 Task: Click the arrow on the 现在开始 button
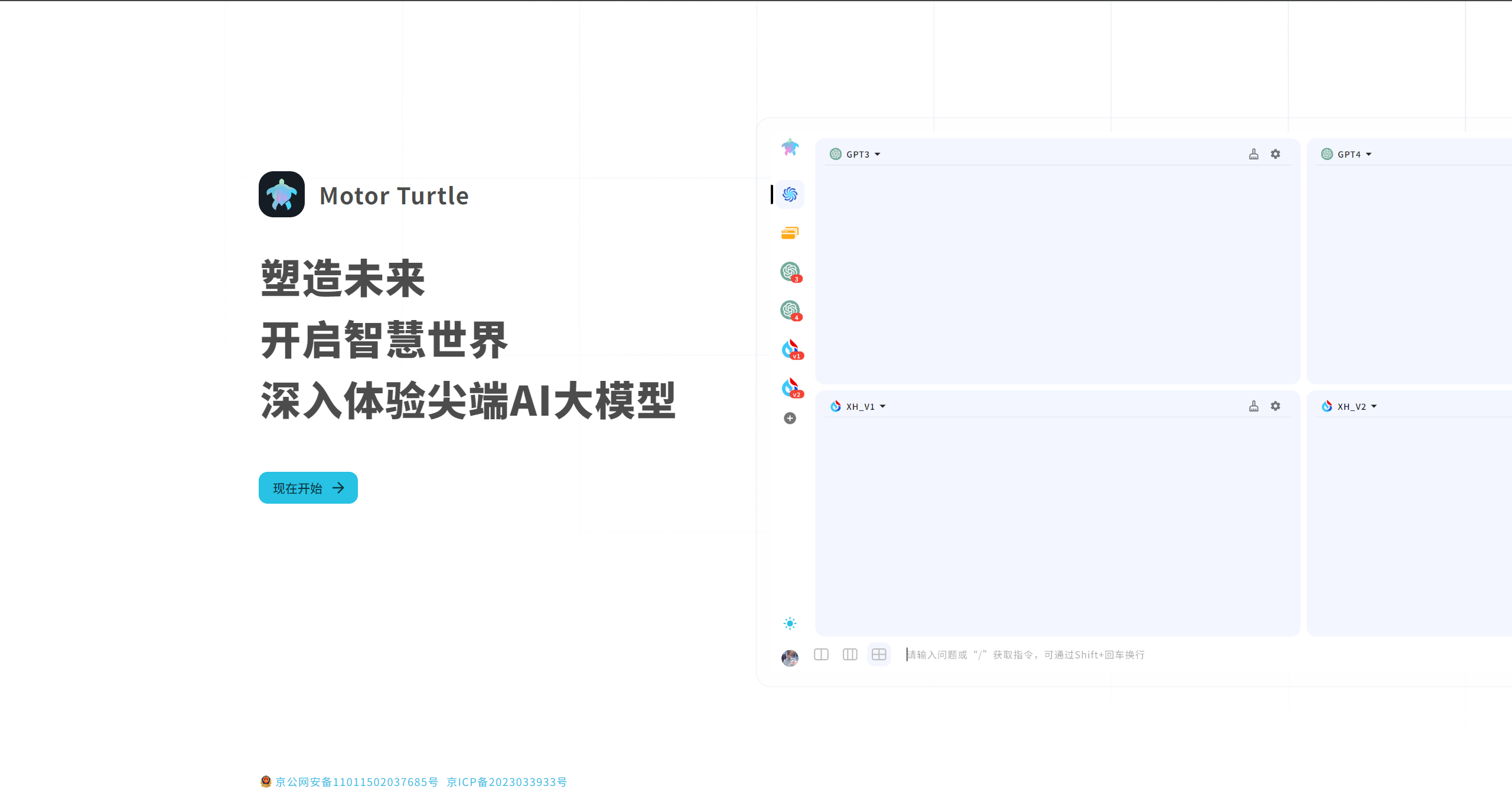coord(338,488)
